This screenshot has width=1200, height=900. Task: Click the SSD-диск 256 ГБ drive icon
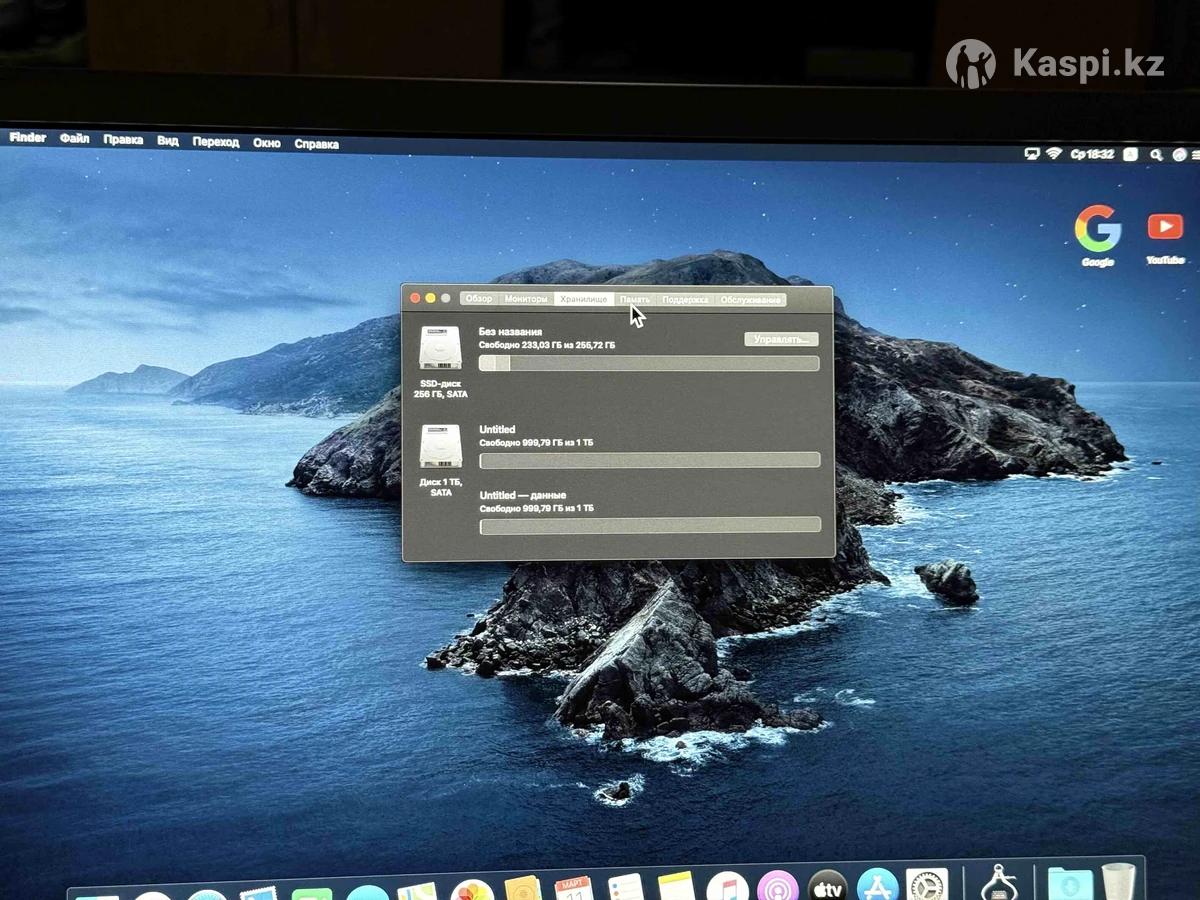tap(440, 349)
